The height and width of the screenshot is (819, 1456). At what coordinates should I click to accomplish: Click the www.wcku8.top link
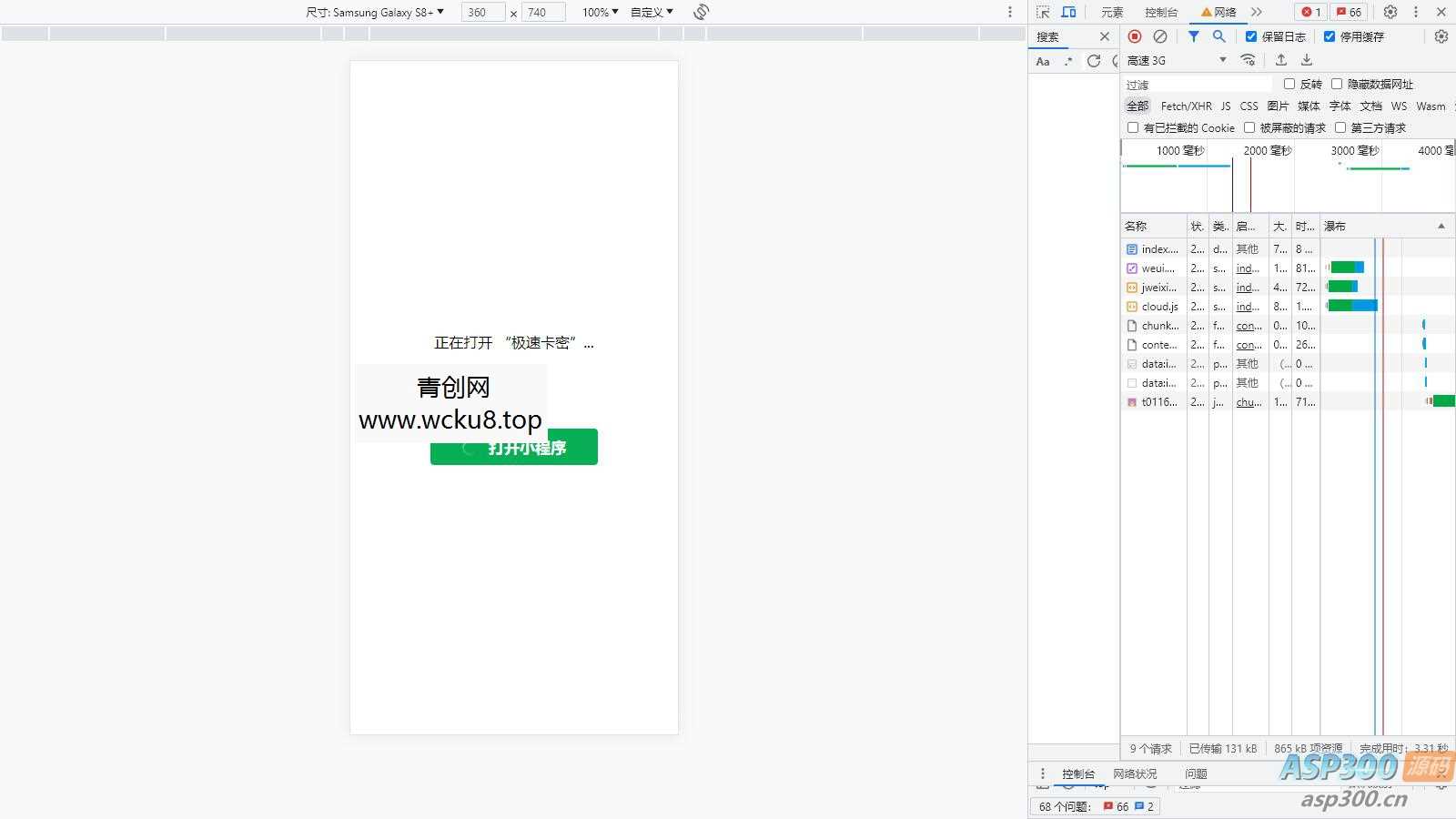tap(450, 420)
